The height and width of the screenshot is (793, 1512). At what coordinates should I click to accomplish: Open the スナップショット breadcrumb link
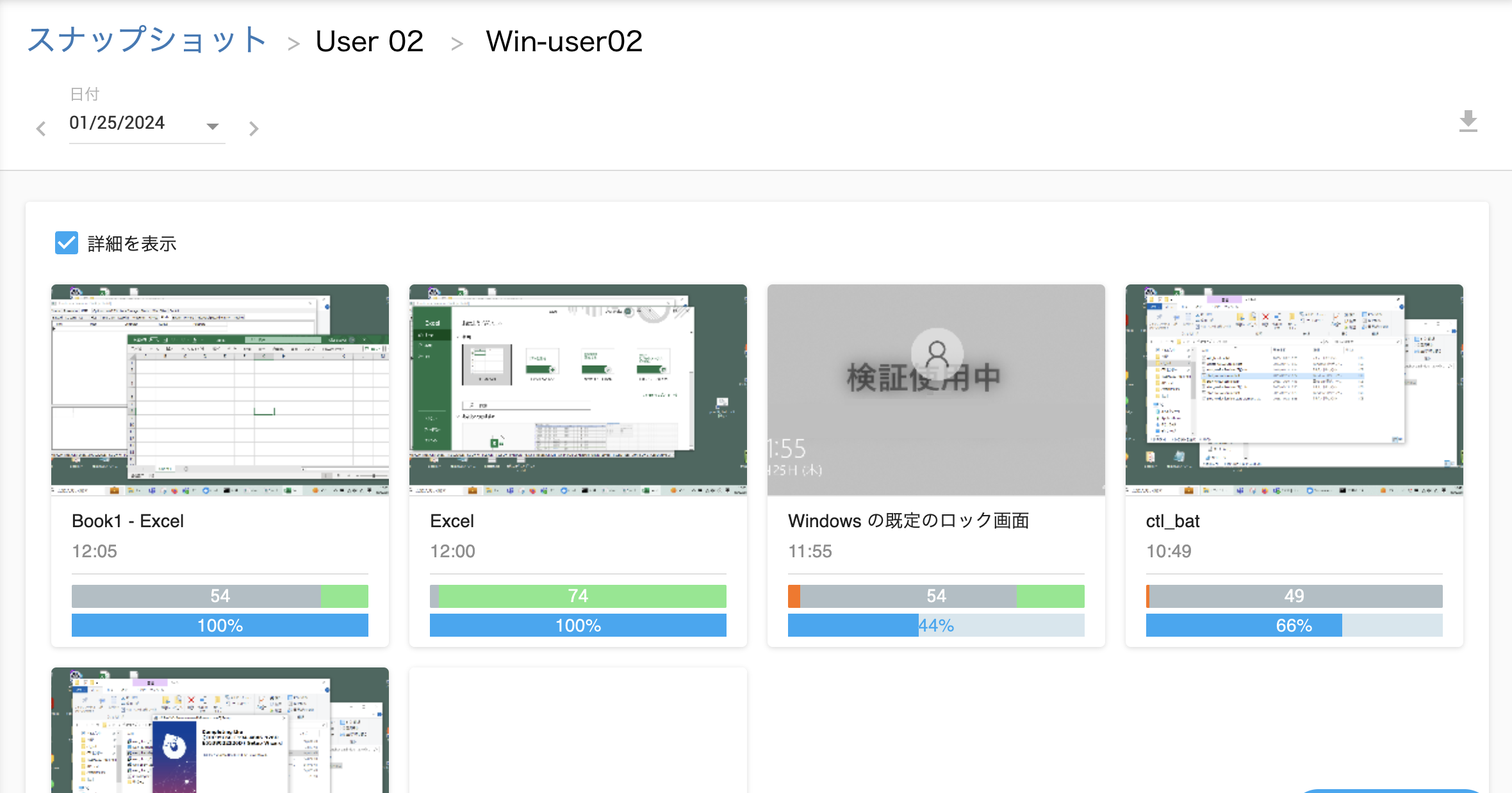[147, 40]
